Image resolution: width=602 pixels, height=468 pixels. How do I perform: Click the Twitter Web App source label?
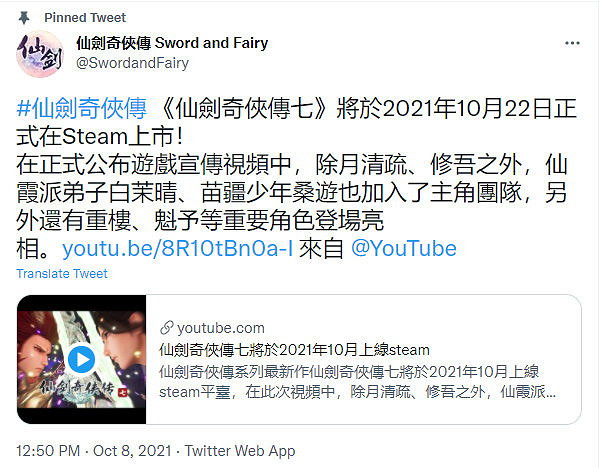point(240,450)
